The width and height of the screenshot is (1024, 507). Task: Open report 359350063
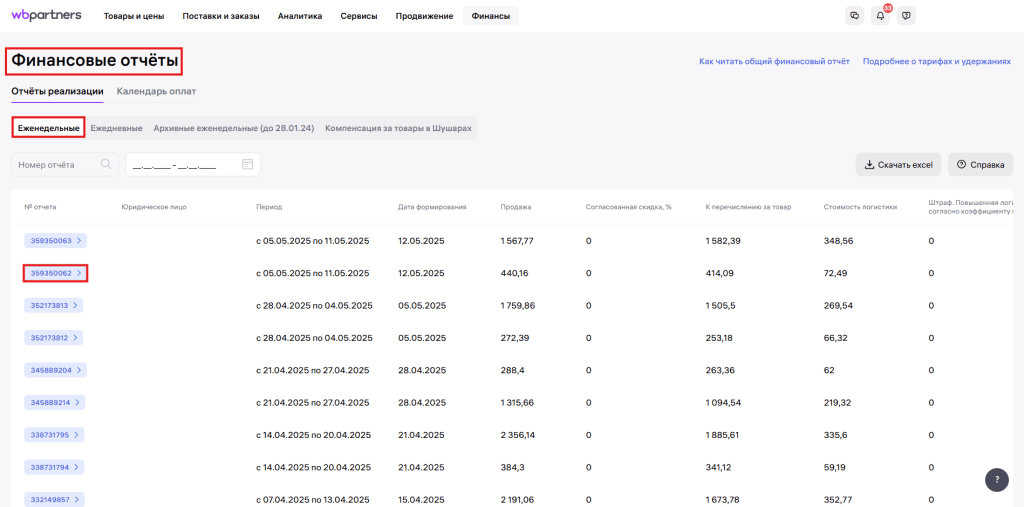point(56,241)
